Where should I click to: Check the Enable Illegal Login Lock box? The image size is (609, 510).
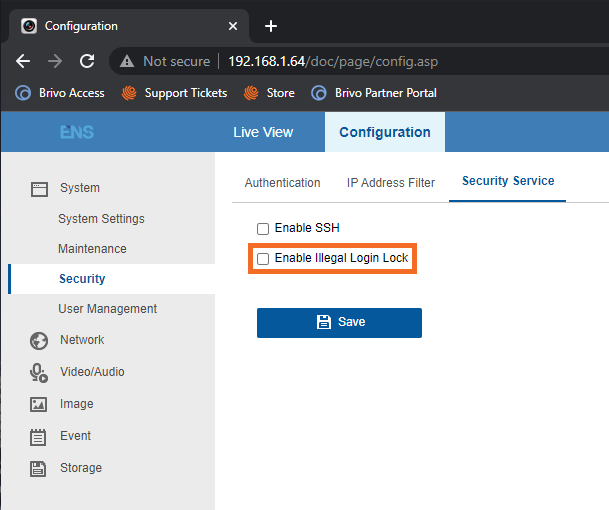tap(263, 259)
